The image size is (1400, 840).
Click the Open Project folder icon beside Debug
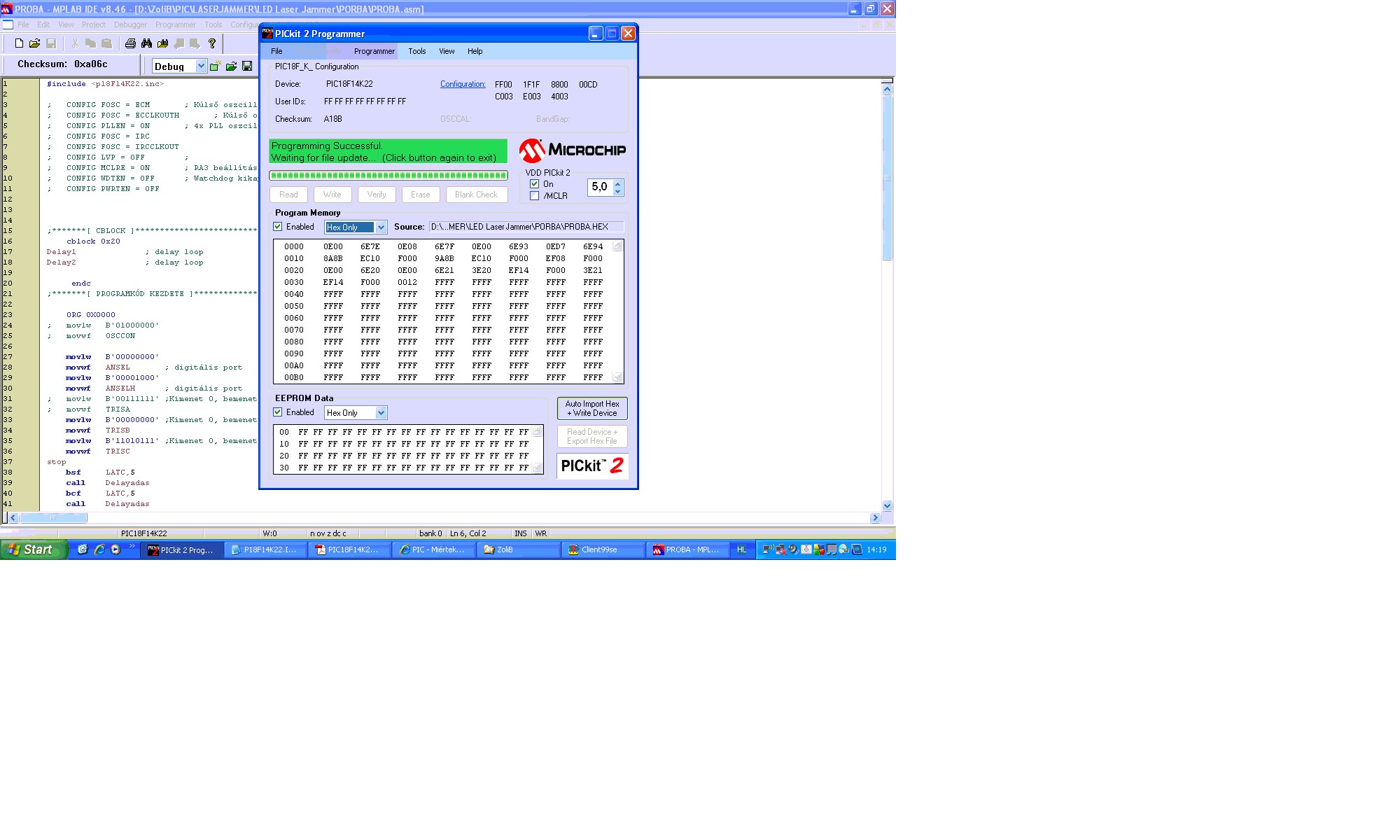(x=231, y=66)
